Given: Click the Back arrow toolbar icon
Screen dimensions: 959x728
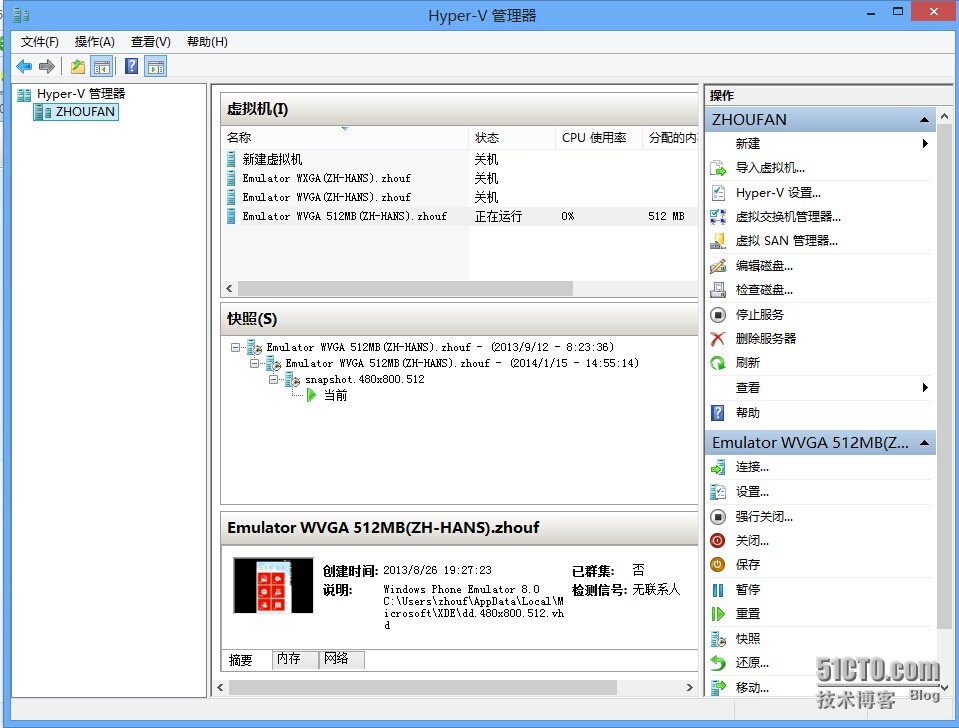Looking at the screenshot, I should (x=24, y=66).
